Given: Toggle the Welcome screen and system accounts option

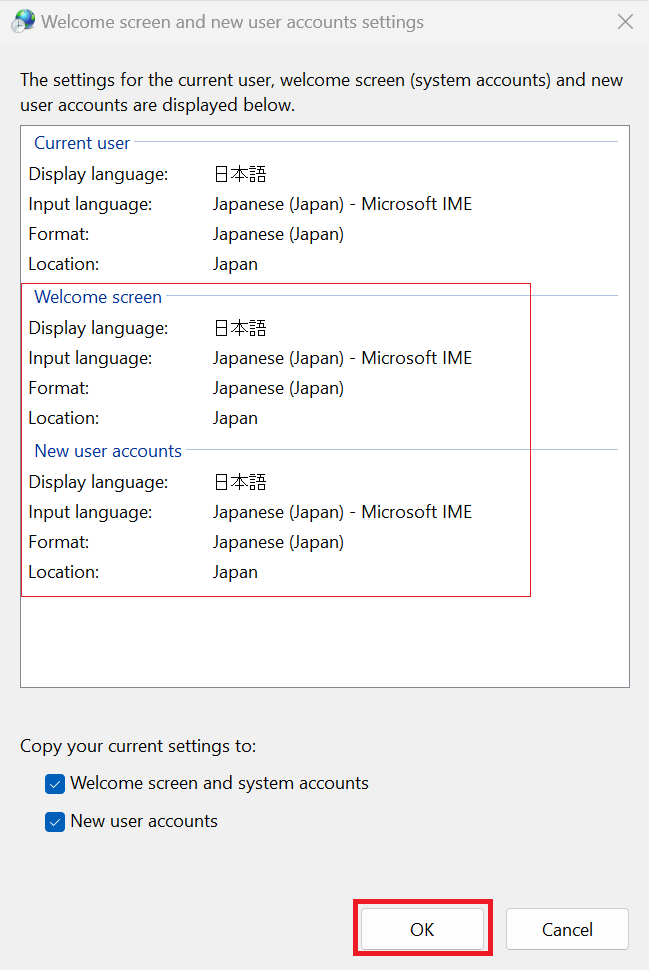Looking at the screenshot, I should (55, 783).
